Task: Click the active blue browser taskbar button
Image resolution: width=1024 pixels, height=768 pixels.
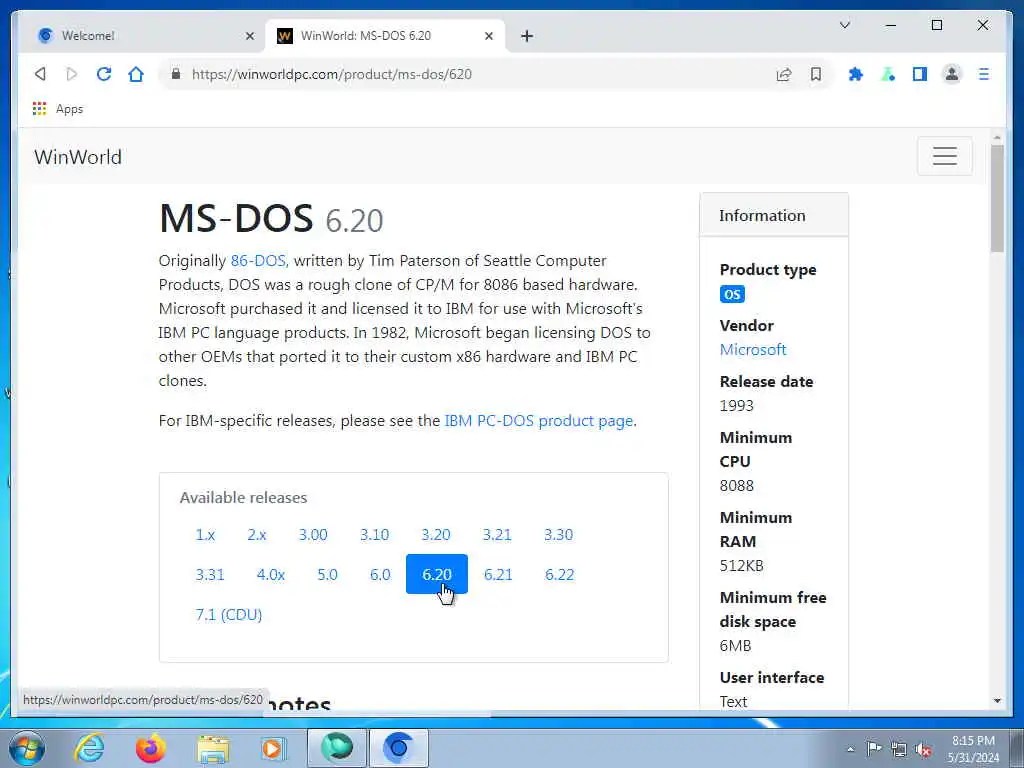Action: [399, 748]
